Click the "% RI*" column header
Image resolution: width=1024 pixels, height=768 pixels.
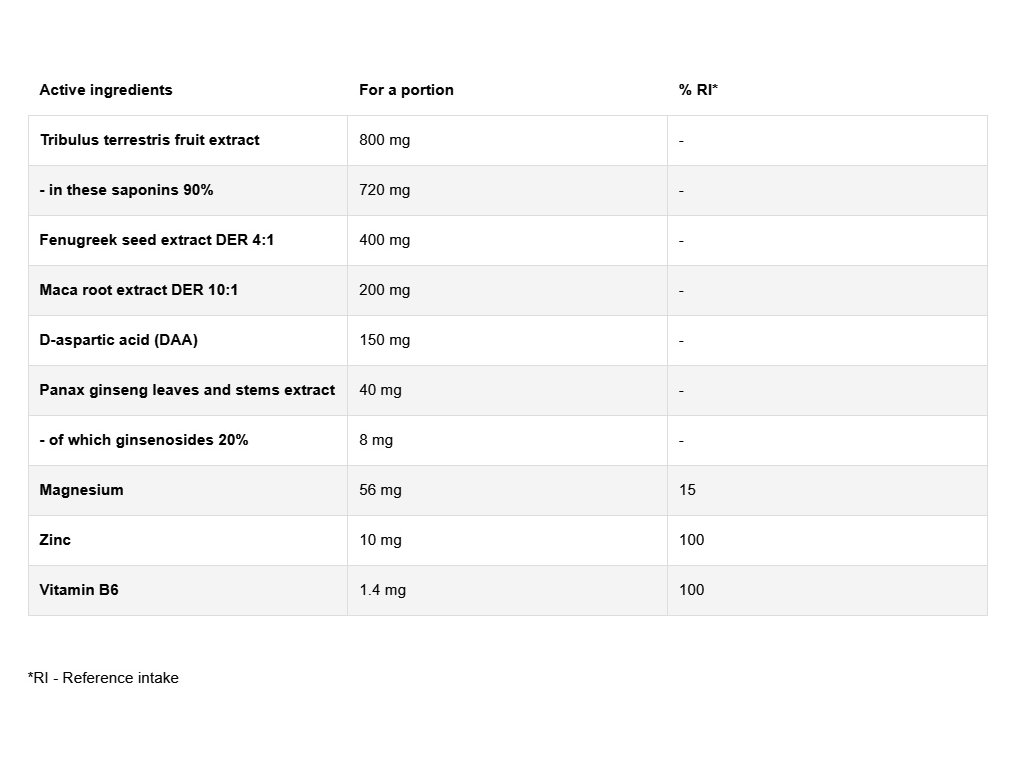coord(699,90)
